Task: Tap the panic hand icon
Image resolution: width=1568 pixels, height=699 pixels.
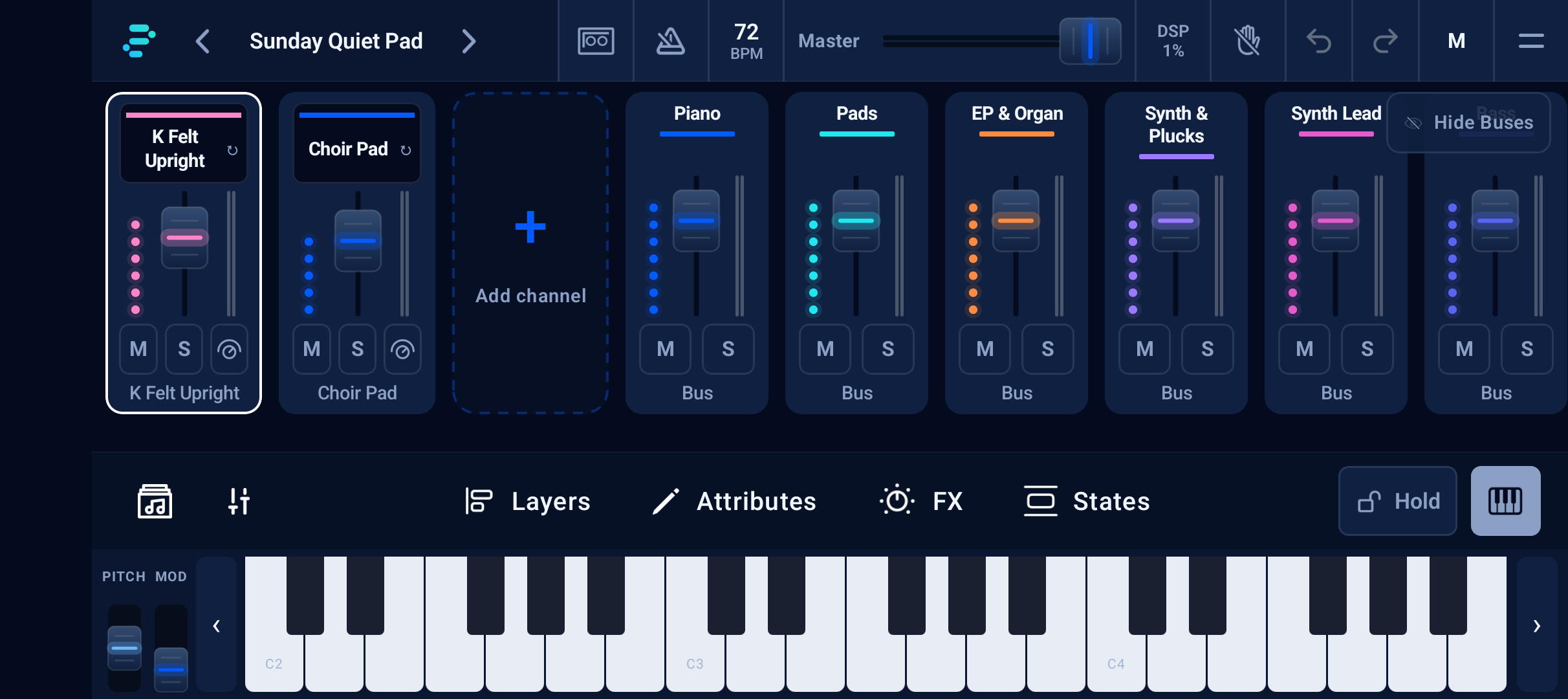Action: pyautogui.click(x=1248, y=41)
